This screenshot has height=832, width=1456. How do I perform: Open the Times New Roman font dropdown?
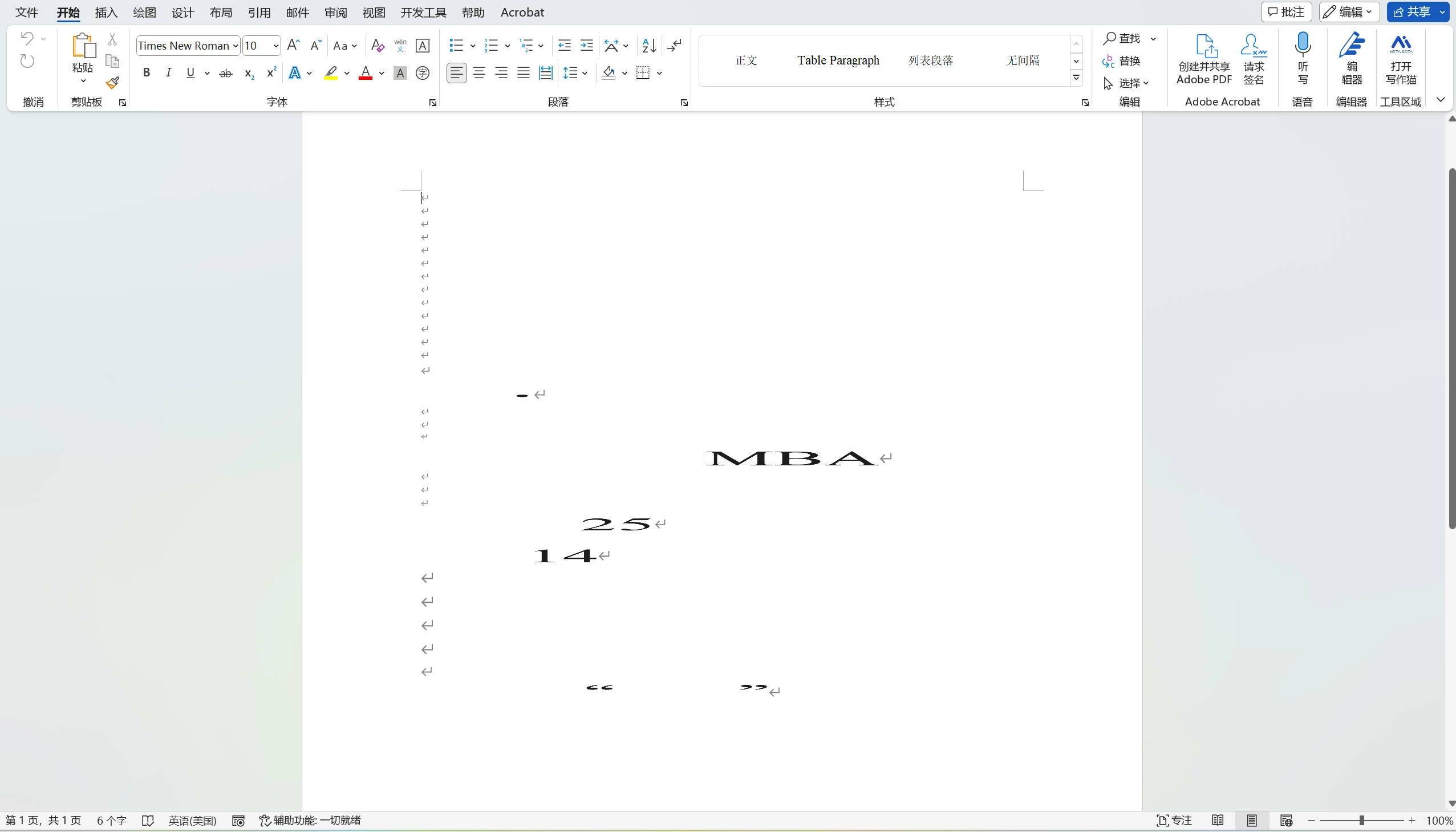pos(235,46)
